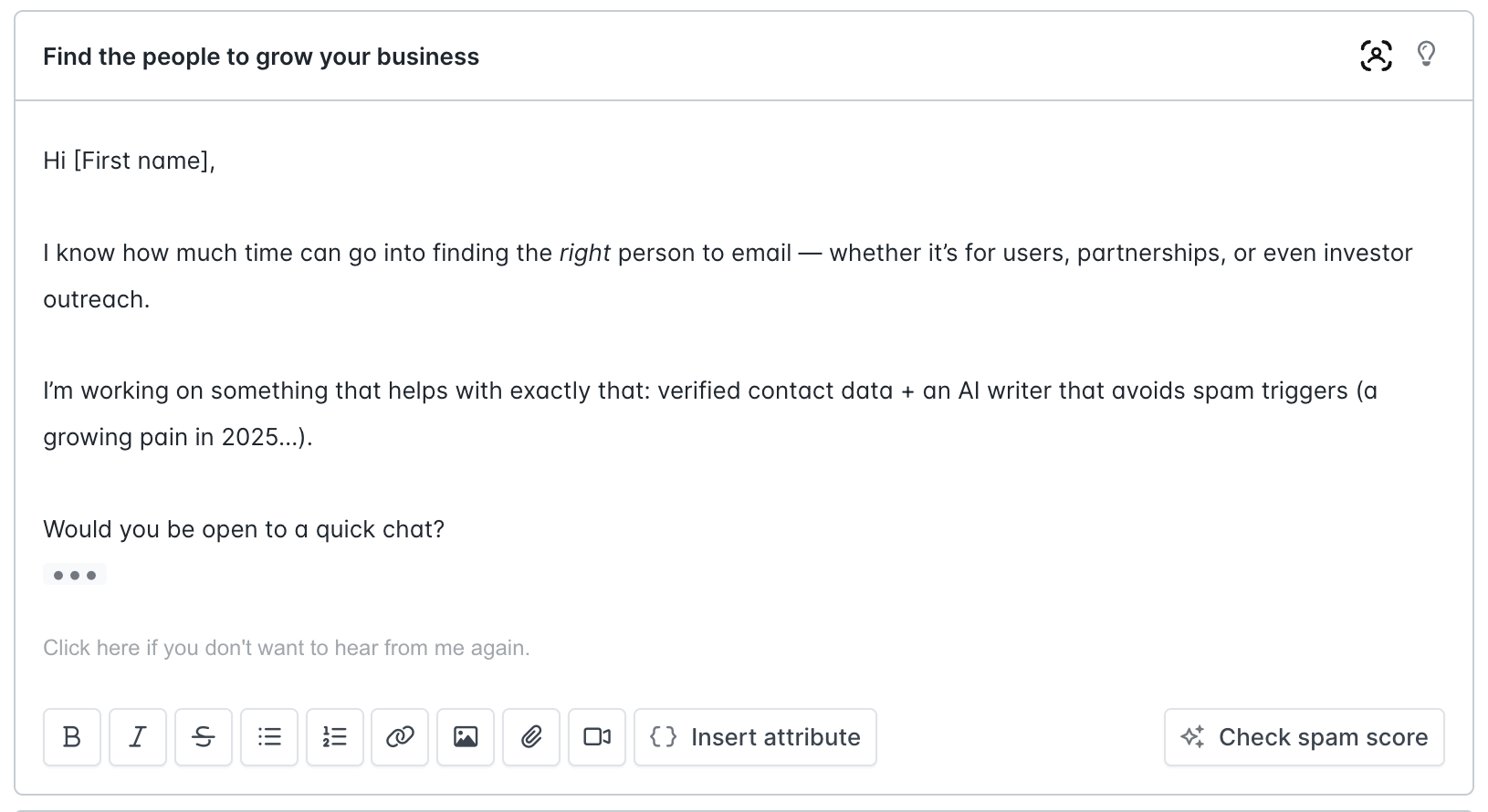Image resolution: width=1488 pixels, height=812 pixels.
Task: Open the lead preview person icon
Action: pyautogui.click(x=1376, y=56)
